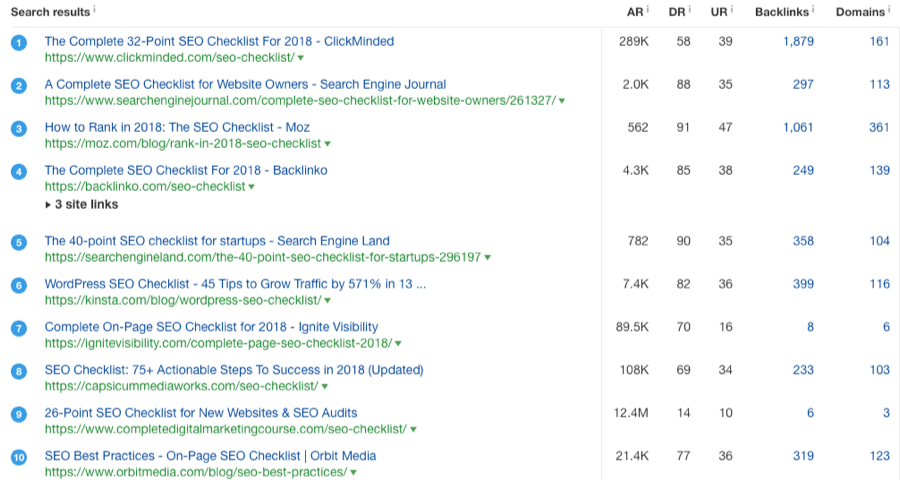The width and height of the screenshot is (900, 480).
Task: Click the 361 domains count for Moz
Action: tap(879, 127)
